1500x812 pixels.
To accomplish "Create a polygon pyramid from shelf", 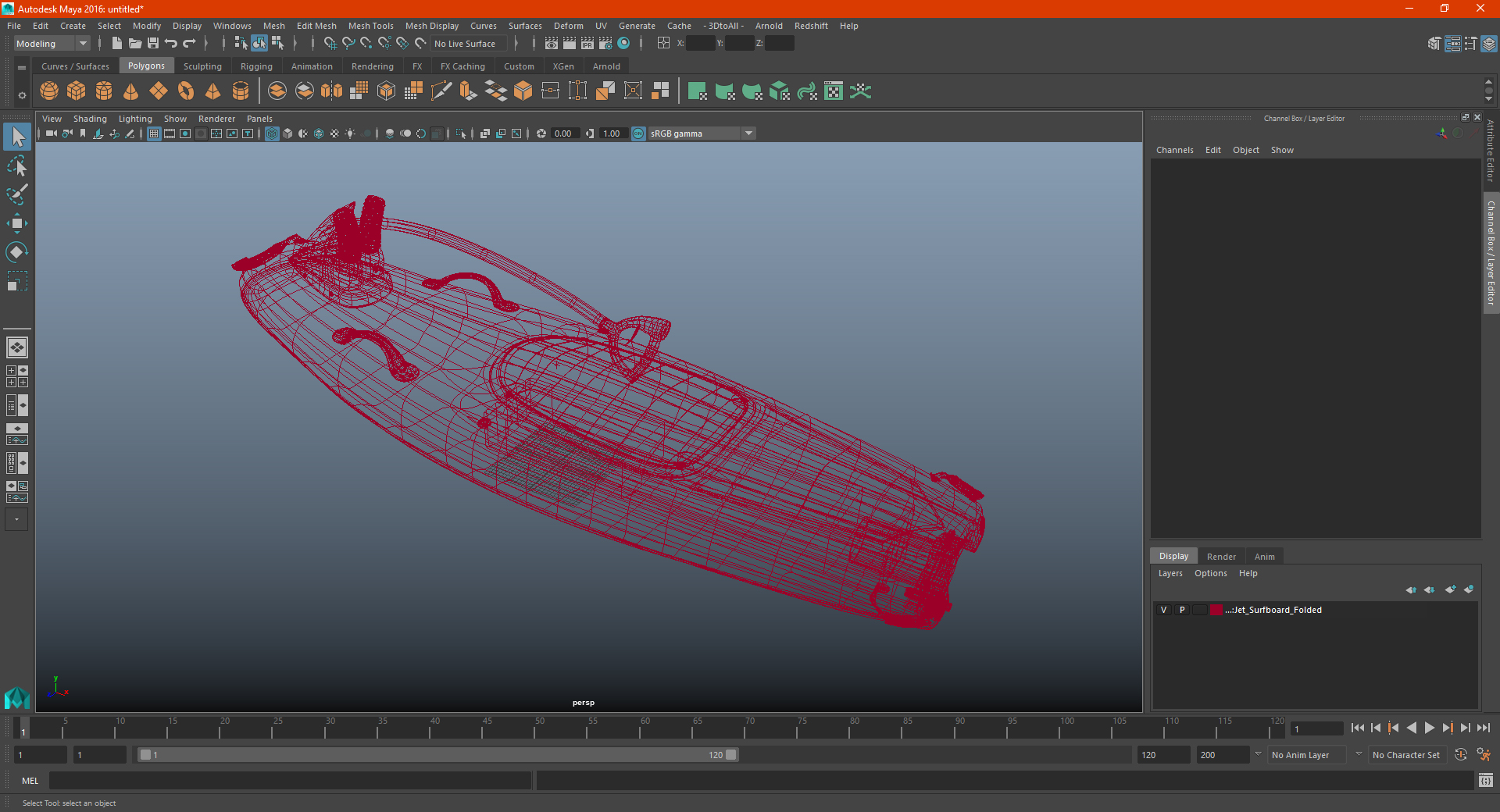I will 213,91.
